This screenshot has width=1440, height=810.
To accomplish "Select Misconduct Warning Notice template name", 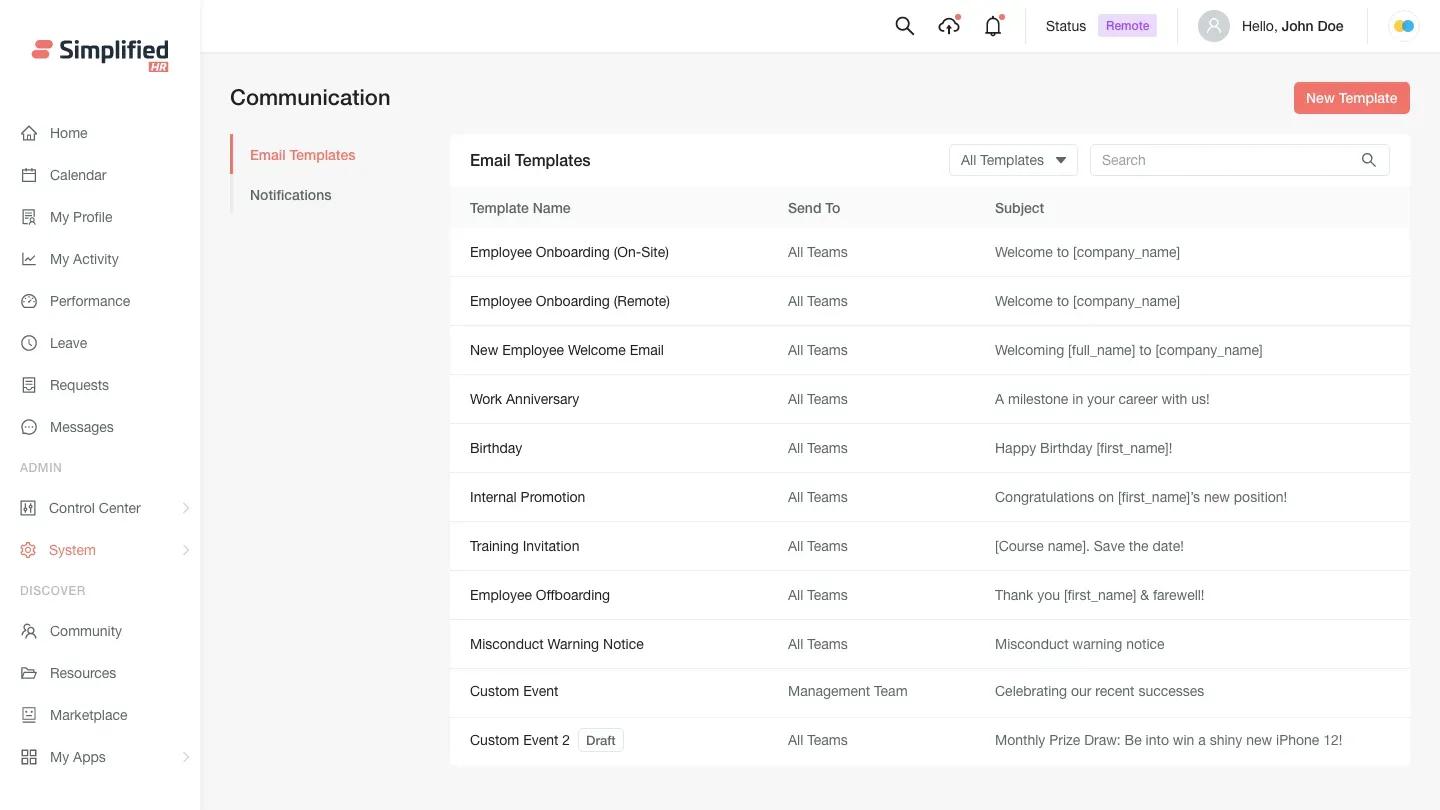I will [x=557, y=644].
